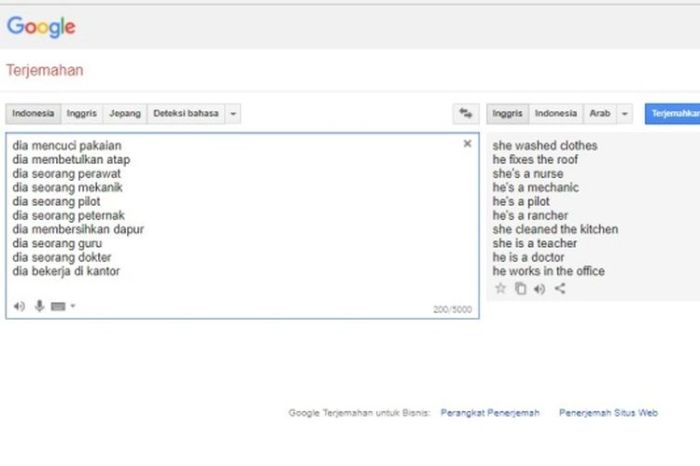This screenshot has height=466, width=700.
Task: Select Indonesia as target language
Action: (556, 113)
